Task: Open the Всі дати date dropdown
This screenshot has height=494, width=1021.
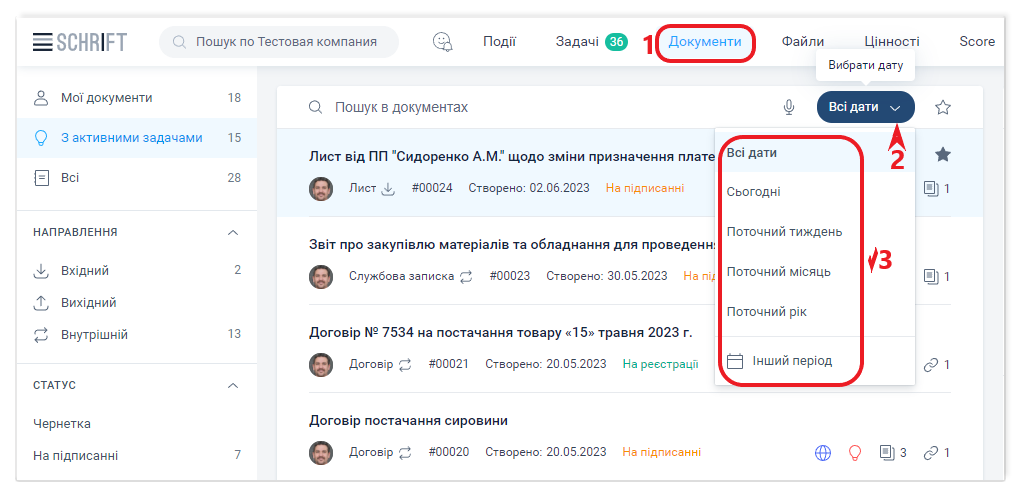Action: click(865, 107)
